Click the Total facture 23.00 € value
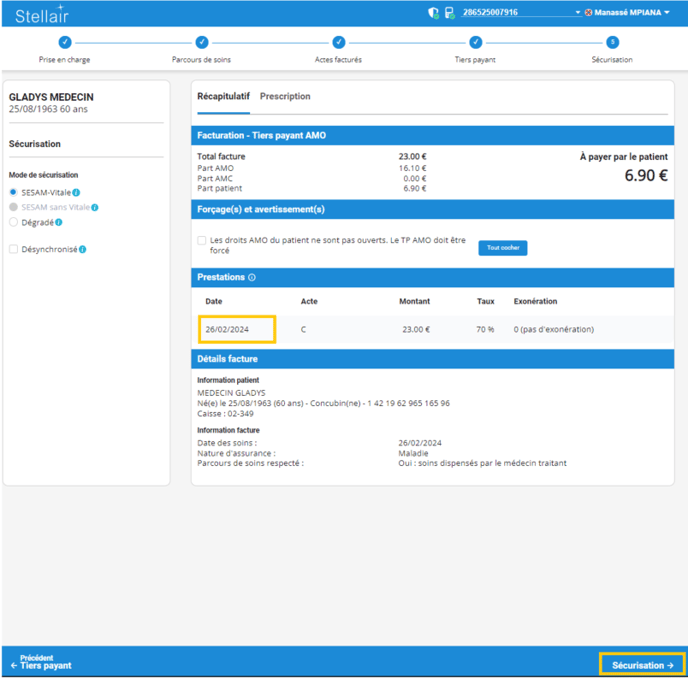 point(412,157)
